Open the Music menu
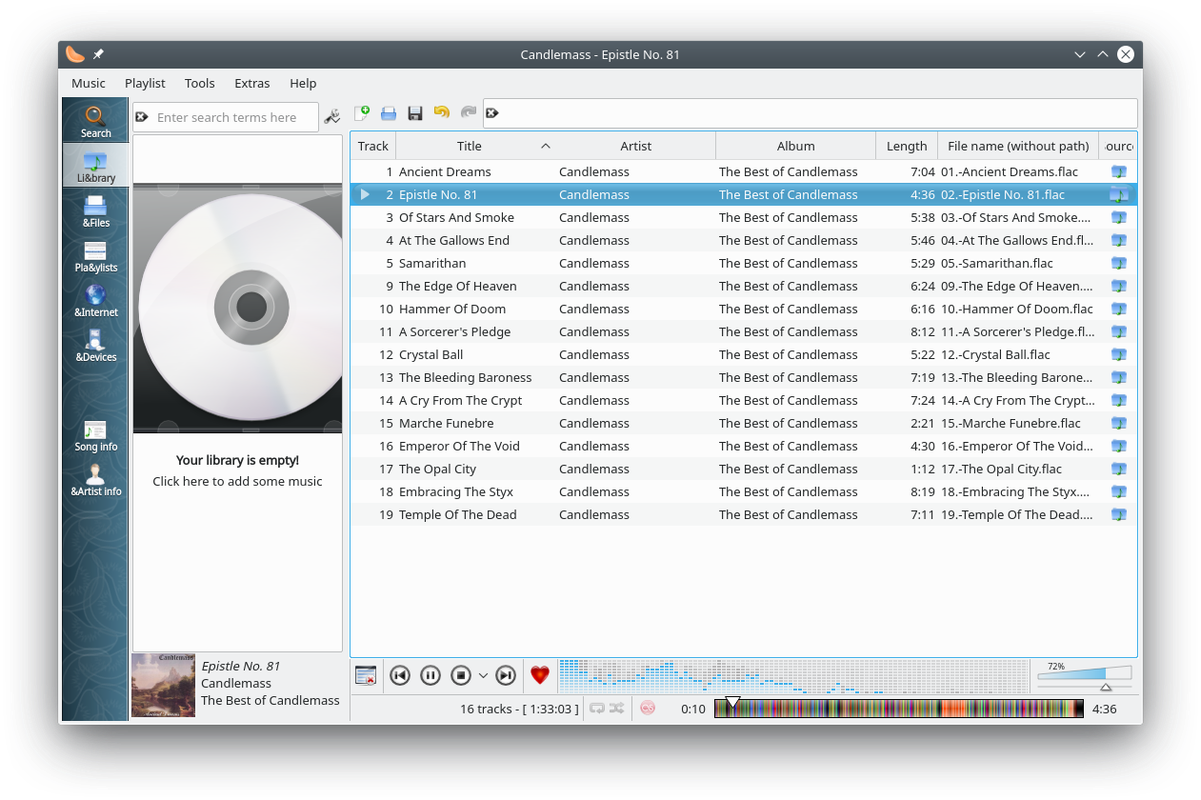The height and width of the screenshot is (800, 1201). click(x=88, y=83)
